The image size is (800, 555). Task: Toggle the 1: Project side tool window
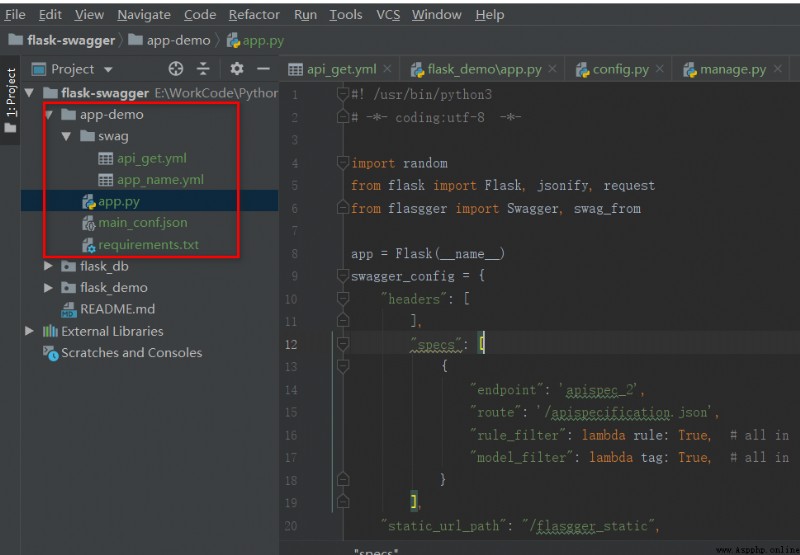coord(10,100)
